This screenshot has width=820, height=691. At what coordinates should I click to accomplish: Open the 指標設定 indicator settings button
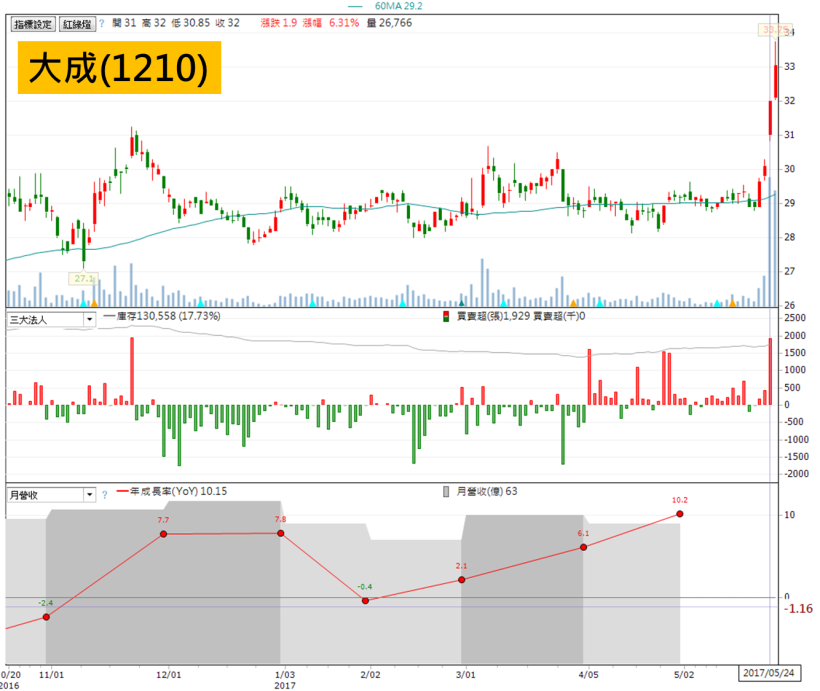[33, 24]
